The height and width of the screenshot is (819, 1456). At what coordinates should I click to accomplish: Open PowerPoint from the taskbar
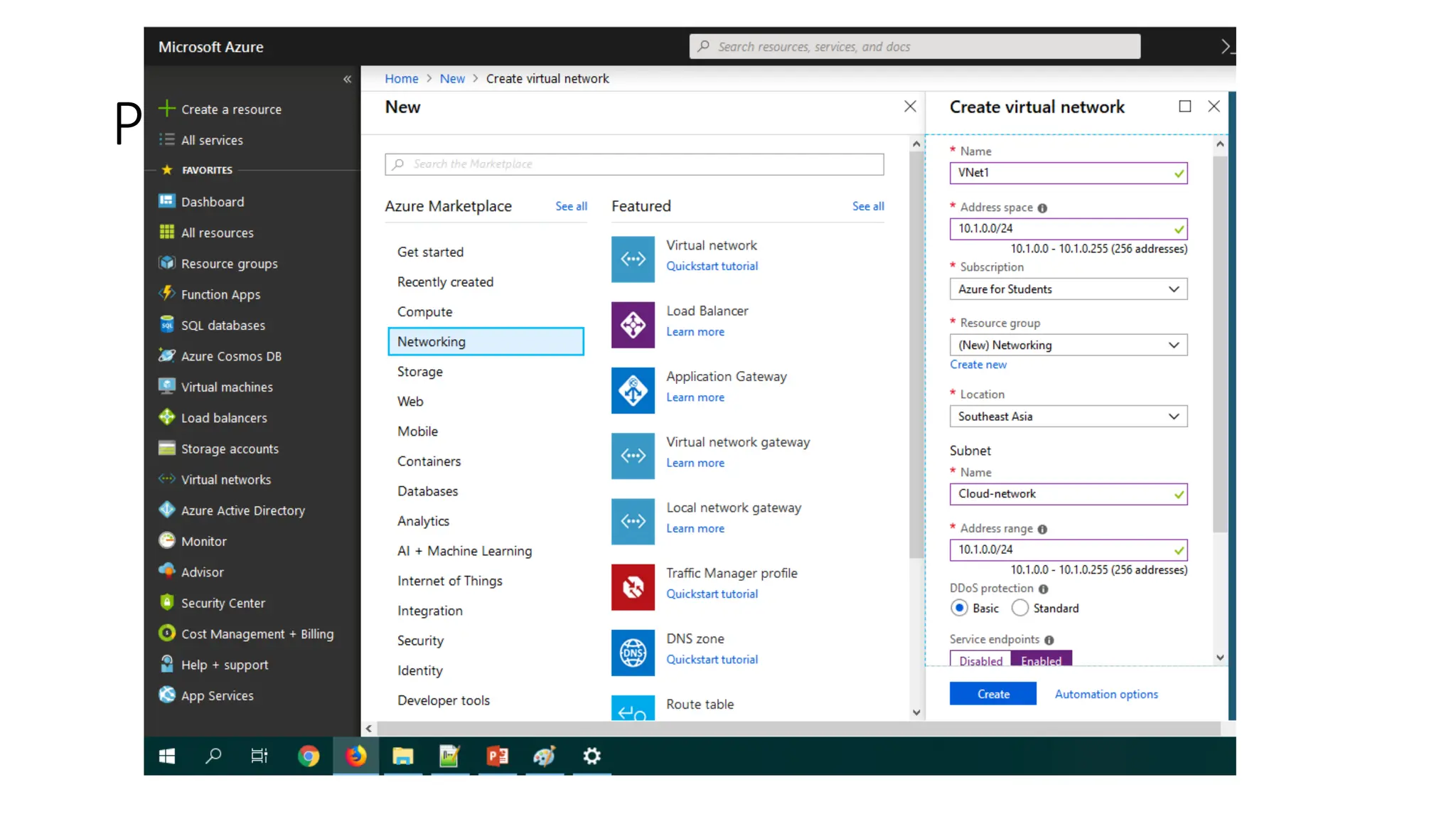coord(497,756)
